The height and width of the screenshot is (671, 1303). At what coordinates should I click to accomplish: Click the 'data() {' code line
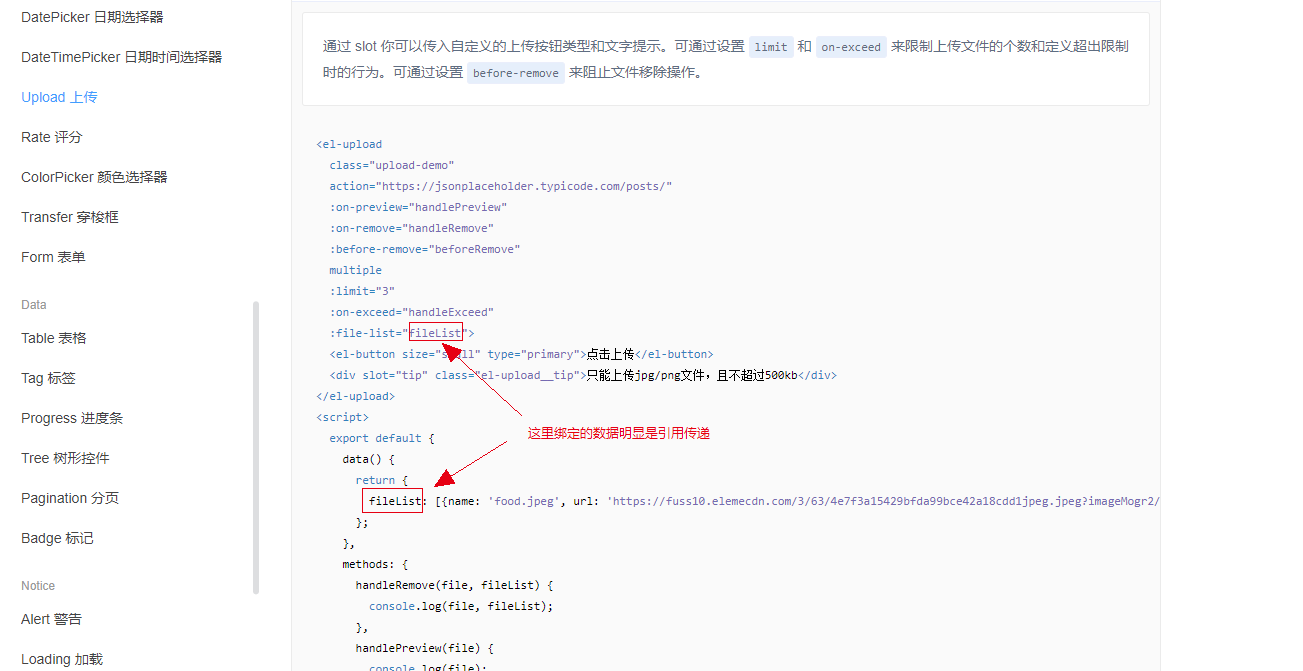[x=369, y=459]
